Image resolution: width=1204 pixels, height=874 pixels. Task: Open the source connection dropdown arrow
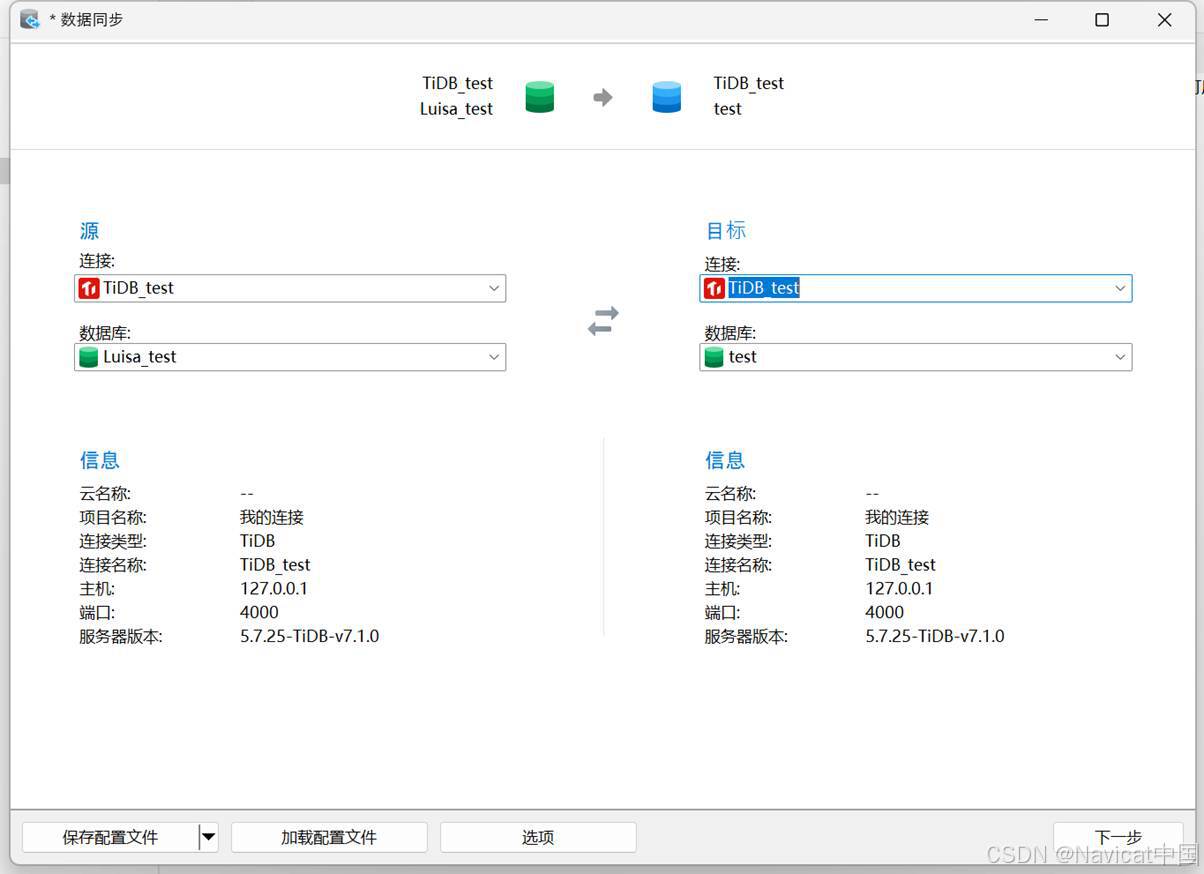pos(493,288)
